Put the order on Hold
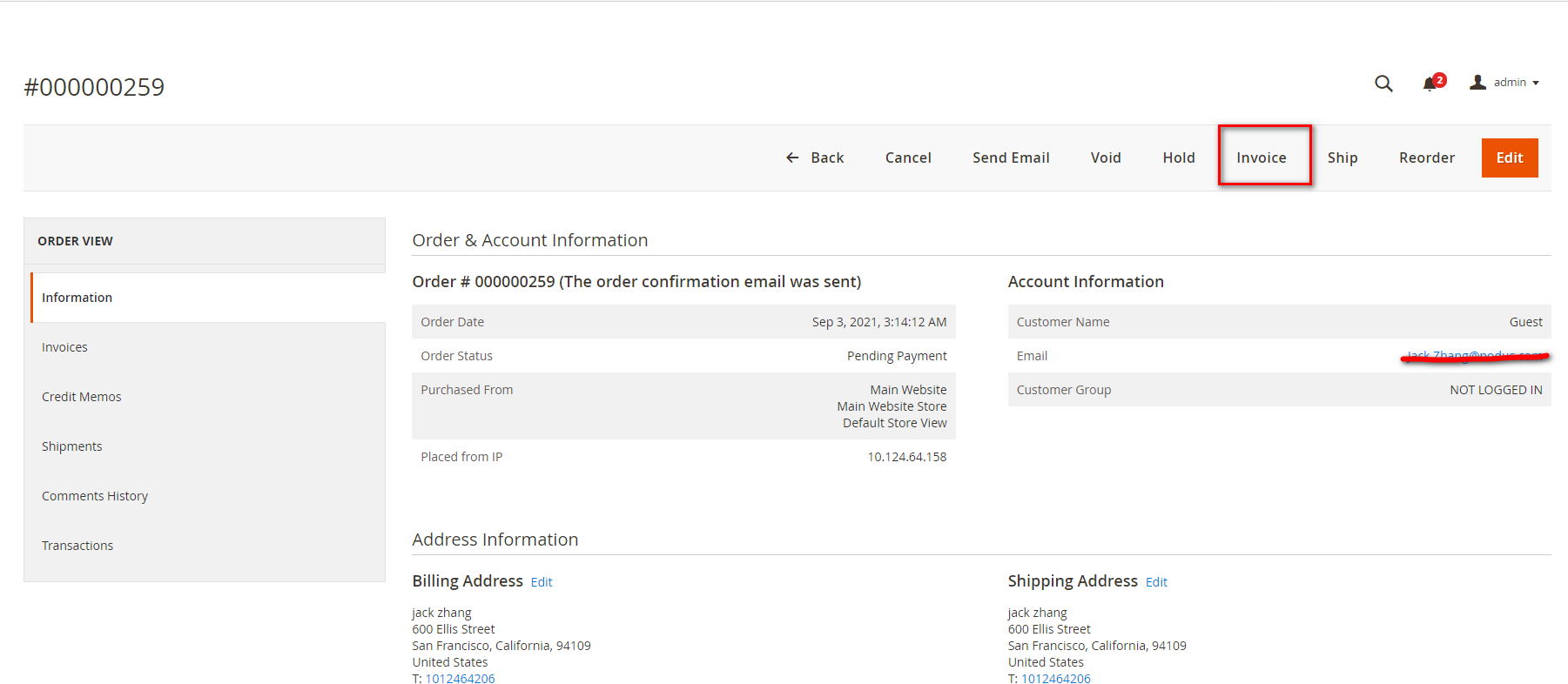 [1179, 158]
